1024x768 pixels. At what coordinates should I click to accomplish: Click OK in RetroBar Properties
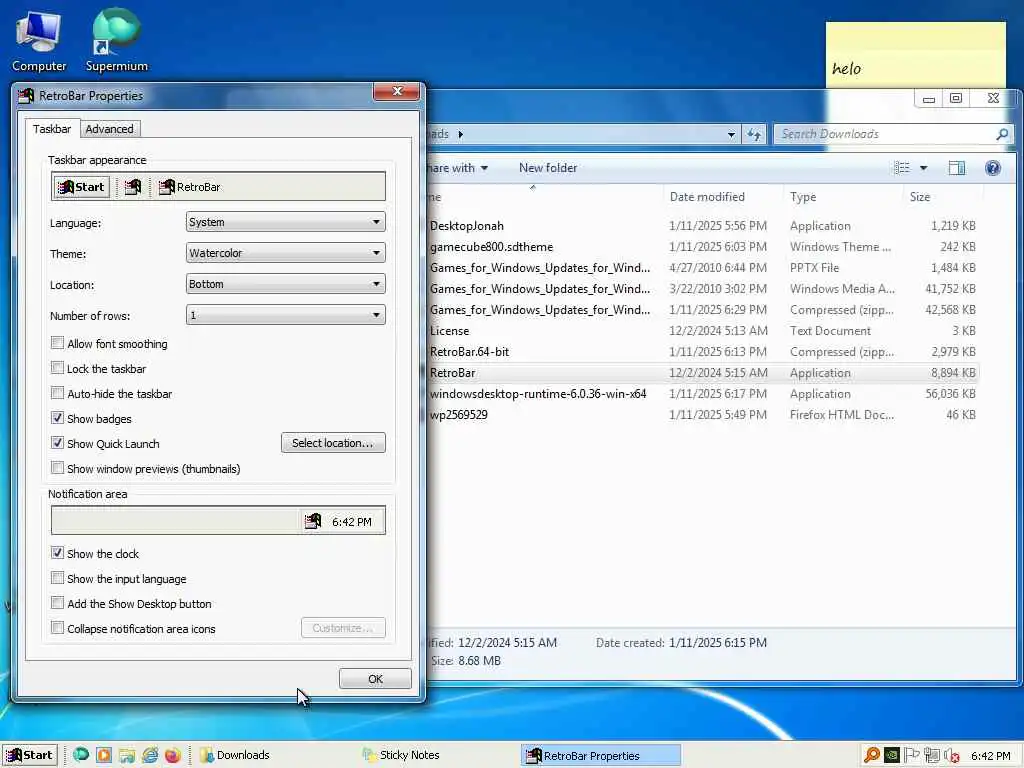pyautogui.click(x=376, y=679)
